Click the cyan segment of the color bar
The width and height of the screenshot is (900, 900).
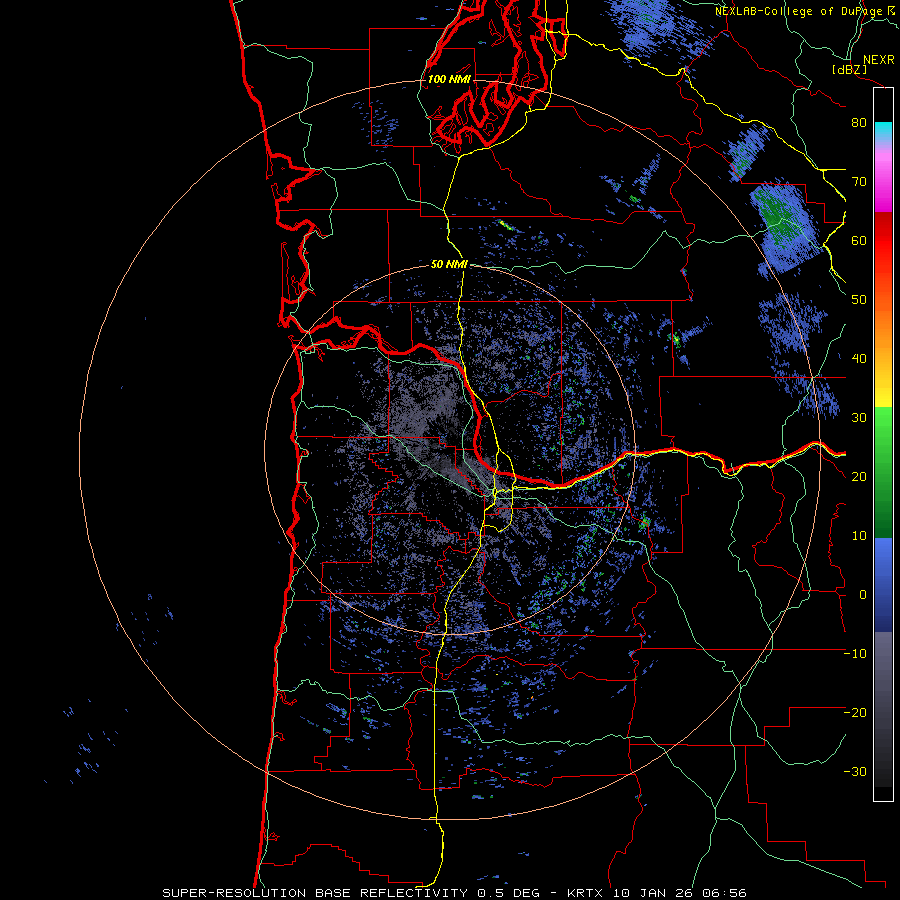(x=883, y=130)
